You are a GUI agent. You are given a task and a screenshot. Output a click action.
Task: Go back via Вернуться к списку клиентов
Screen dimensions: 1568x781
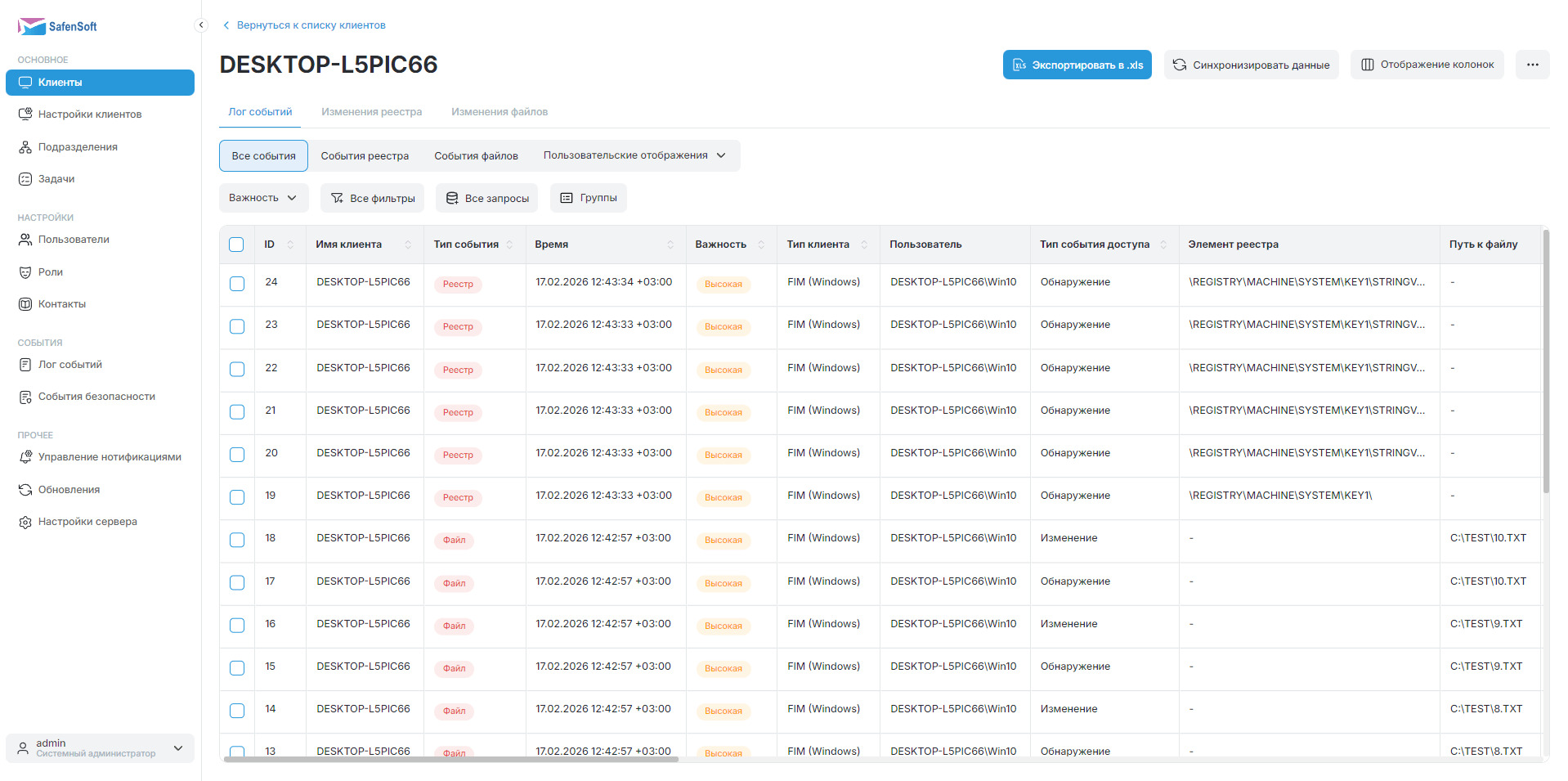310,25
